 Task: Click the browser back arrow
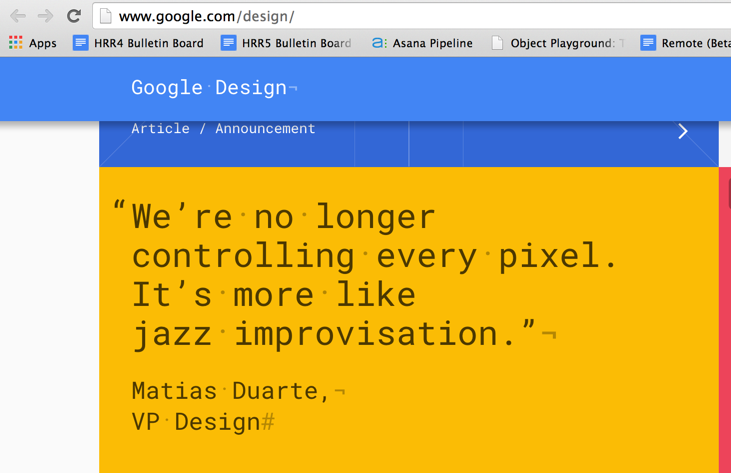(x=18, y=16)
